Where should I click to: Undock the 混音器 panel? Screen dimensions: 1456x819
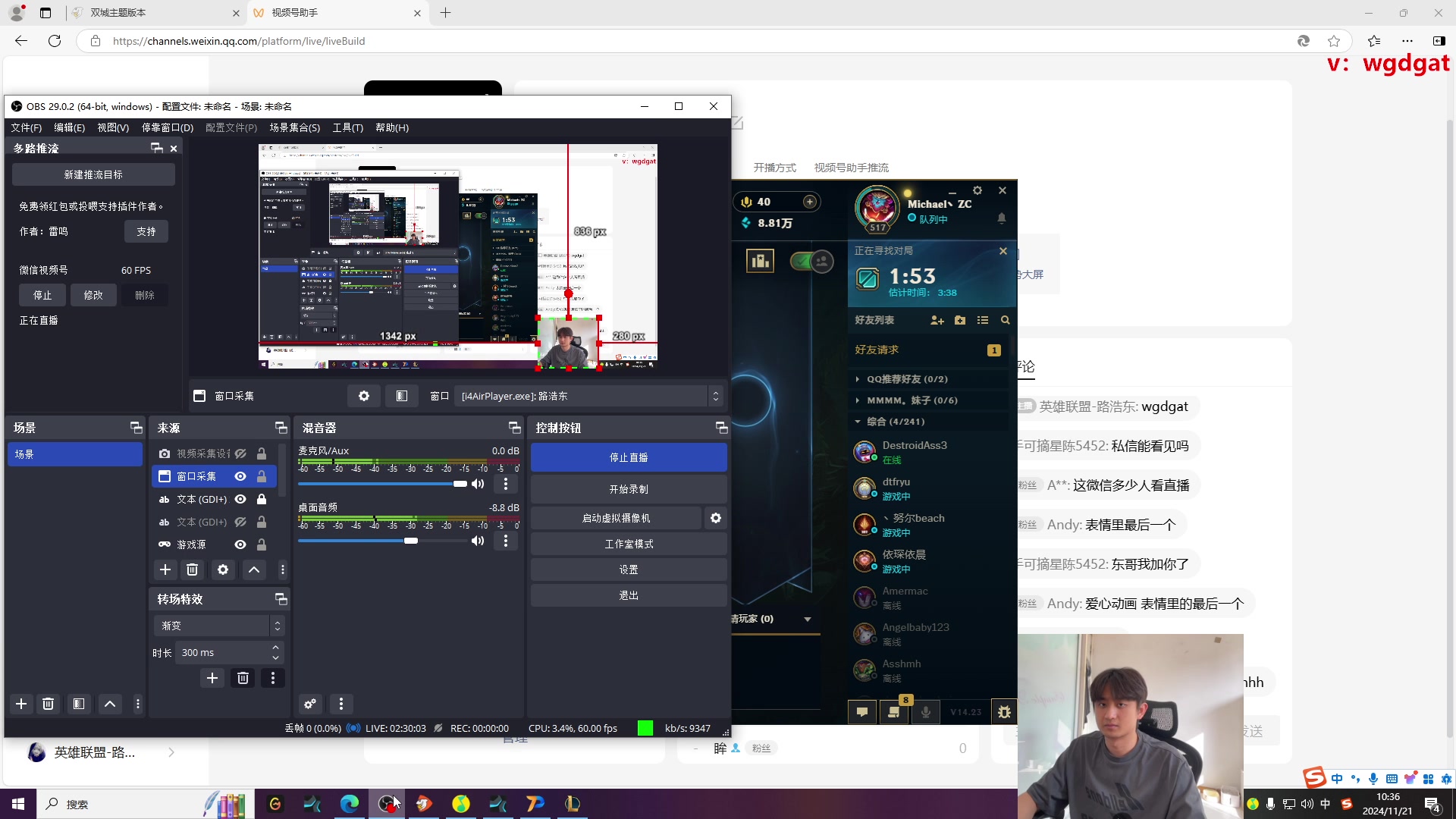pyautogui.click(x=514, y=428)
